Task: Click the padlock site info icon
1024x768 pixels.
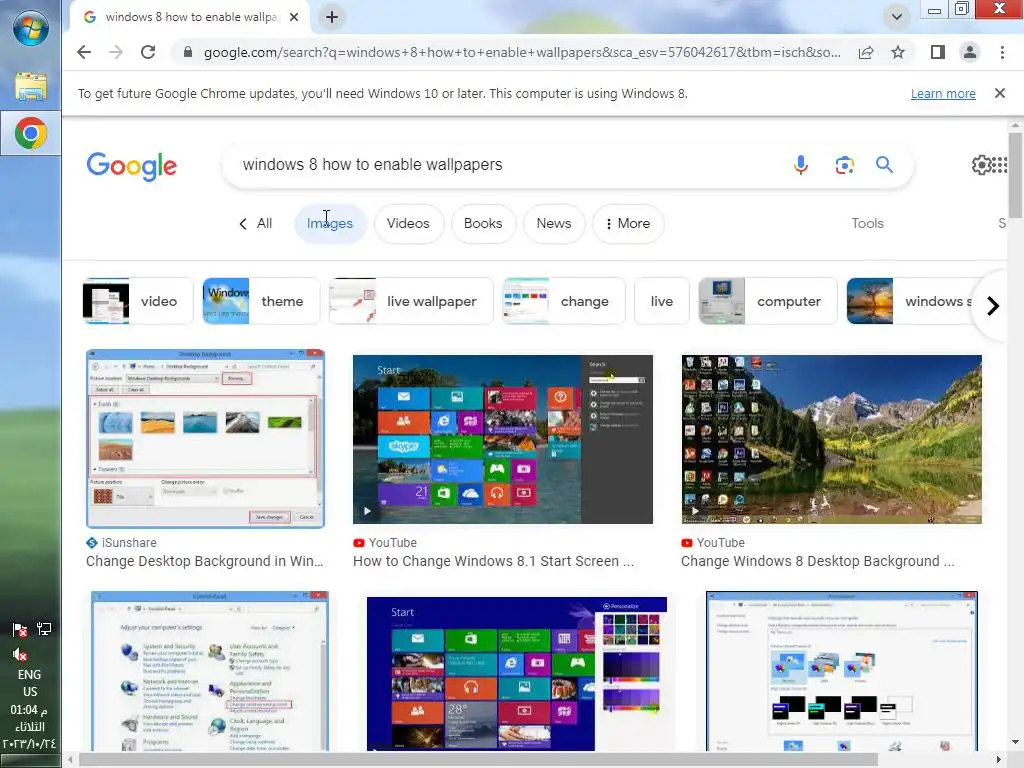Action: (x=188, y=52)
